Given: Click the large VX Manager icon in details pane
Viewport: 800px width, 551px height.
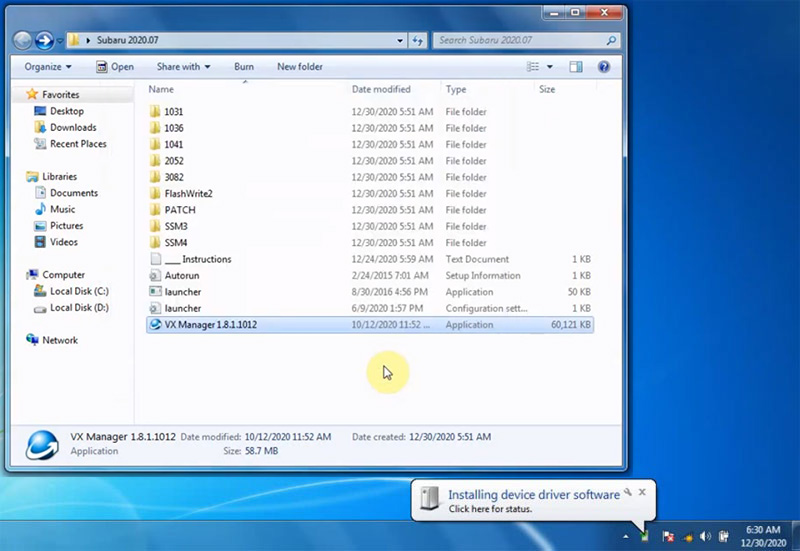Looking at the screenshot, I should (x=42, y=445).
